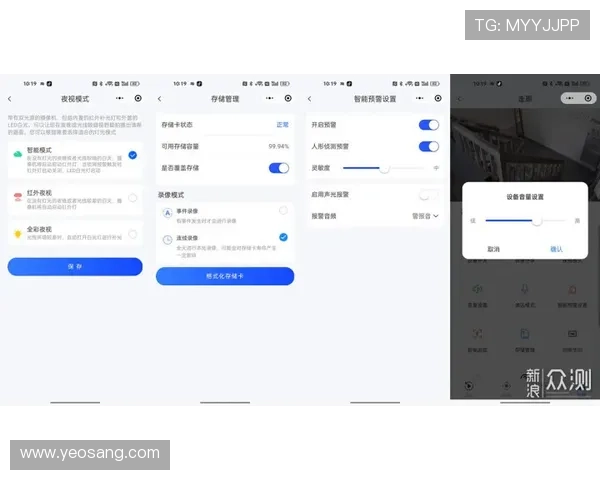Click the clock icon beside 连续录像
Image resolution: width=600 pixels, height=480 pixels.
pos(167,240)
